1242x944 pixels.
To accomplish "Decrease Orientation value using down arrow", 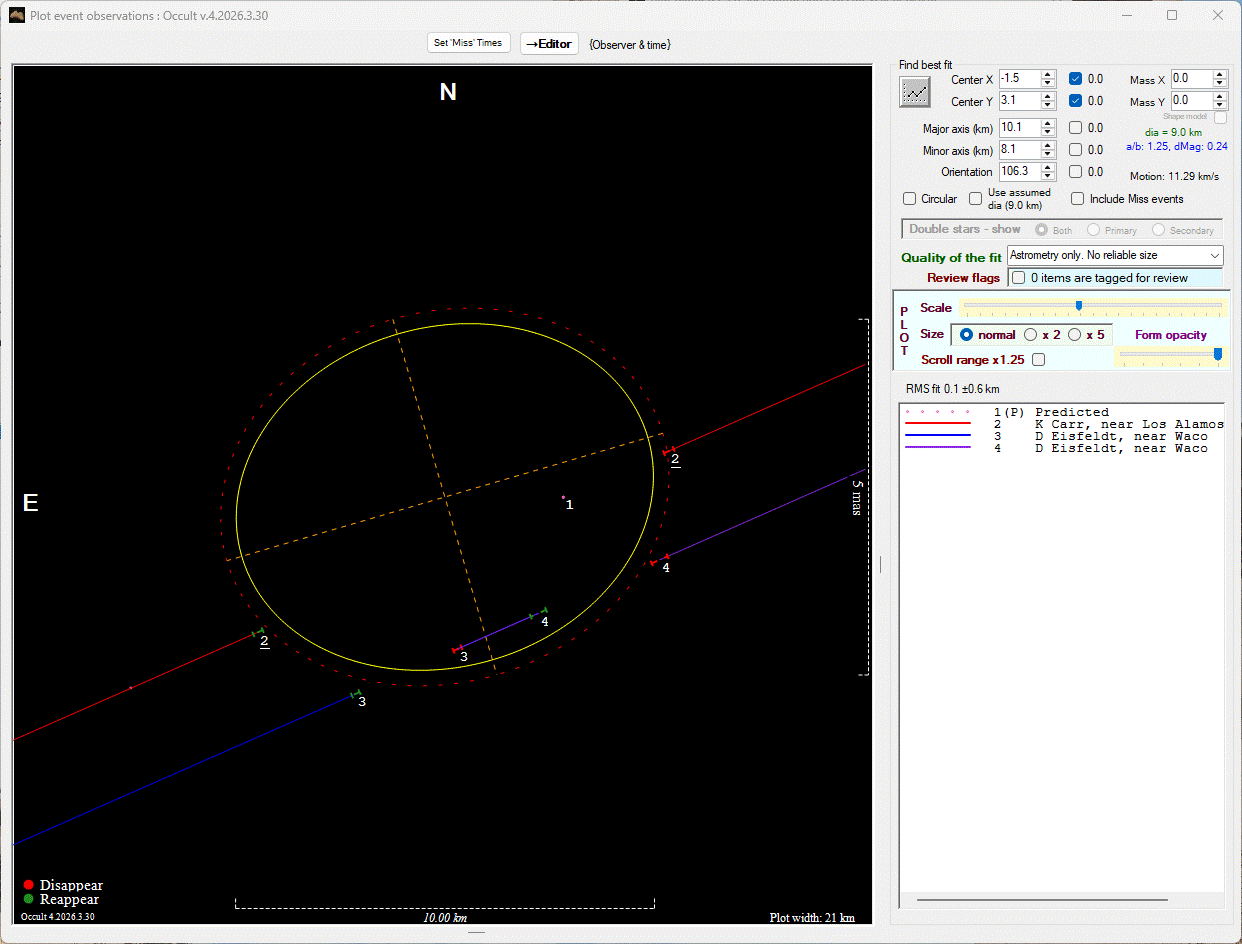I will [x=1048, y=176].
